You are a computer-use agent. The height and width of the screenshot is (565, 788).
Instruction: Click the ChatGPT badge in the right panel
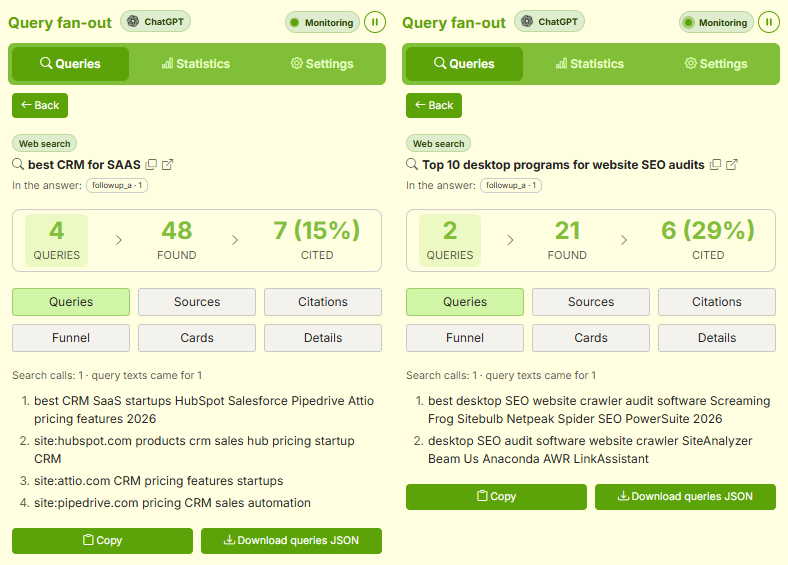click(x=549, y=22)
